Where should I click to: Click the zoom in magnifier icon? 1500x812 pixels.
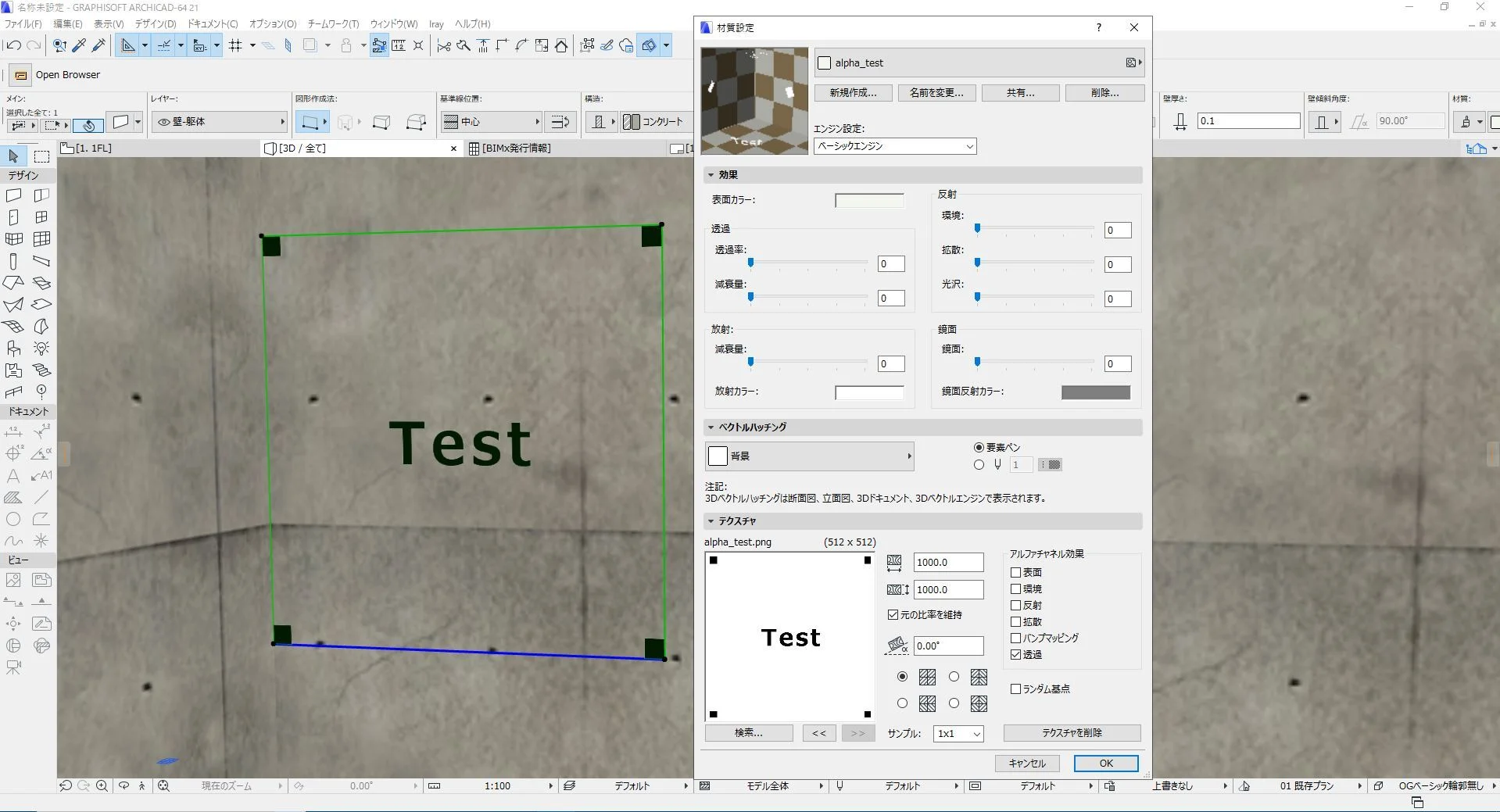click(102, 786)
